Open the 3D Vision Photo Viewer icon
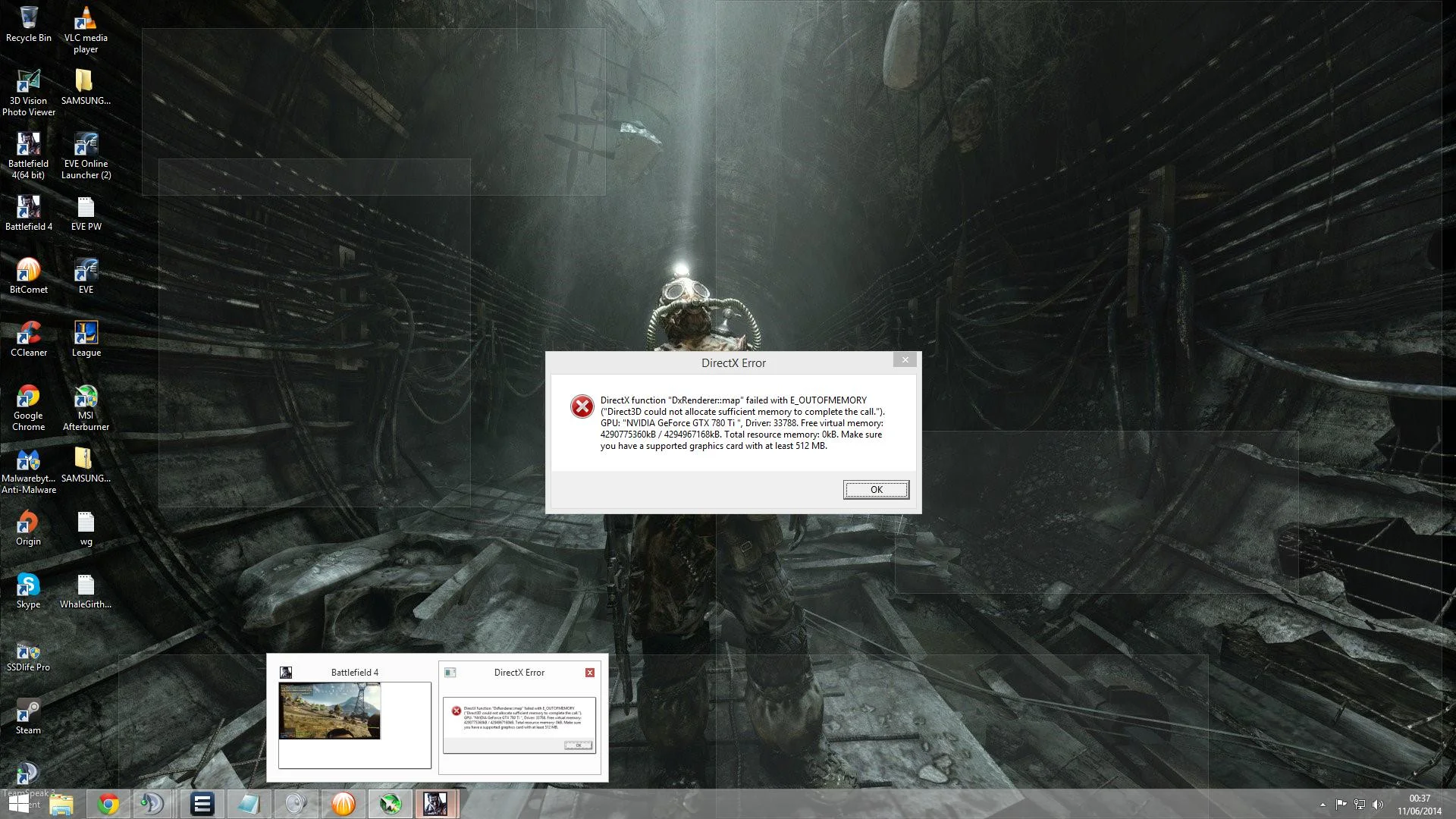 29,93
